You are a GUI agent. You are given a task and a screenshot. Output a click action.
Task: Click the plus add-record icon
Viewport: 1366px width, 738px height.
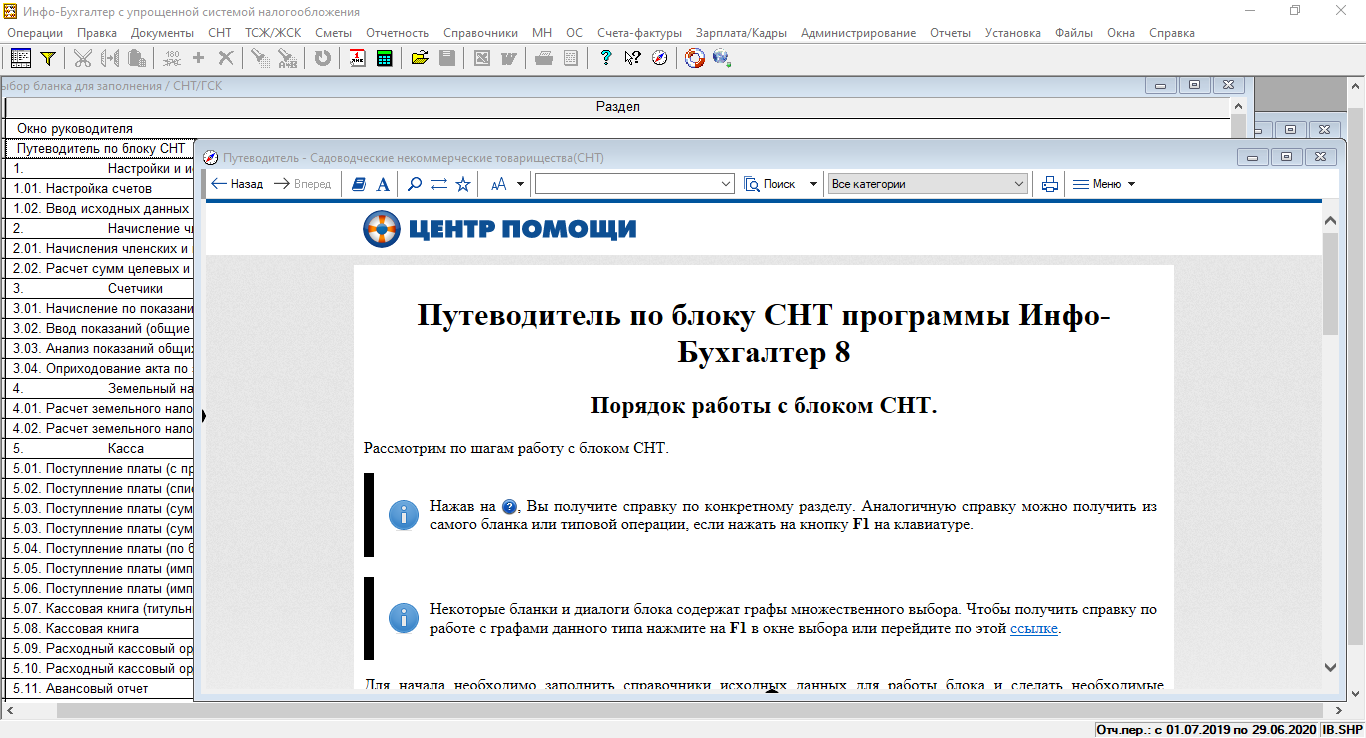pyautogui.click(x=198, y=58)
